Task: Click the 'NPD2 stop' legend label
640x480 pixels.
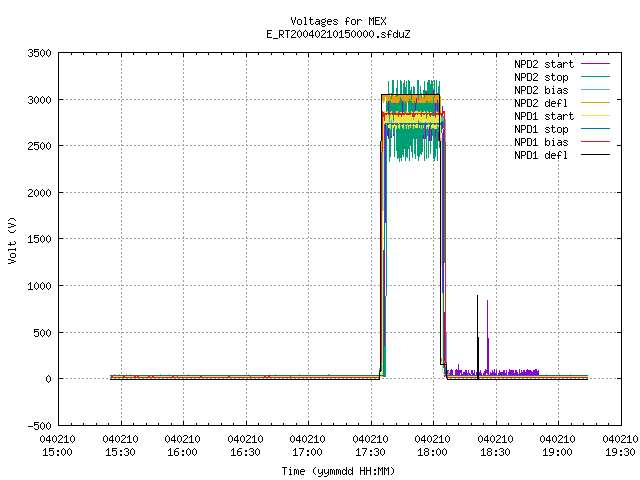Action: [x=541, y=77]
